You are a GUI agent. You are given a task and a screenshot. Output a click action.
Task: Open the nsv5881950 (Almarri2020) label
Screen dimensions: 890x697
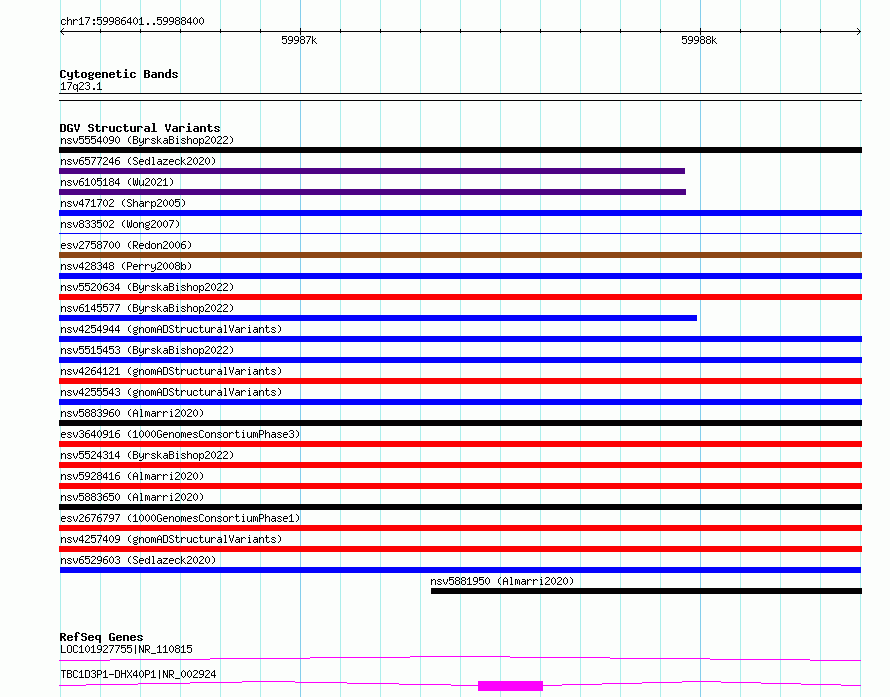(502, 581)
